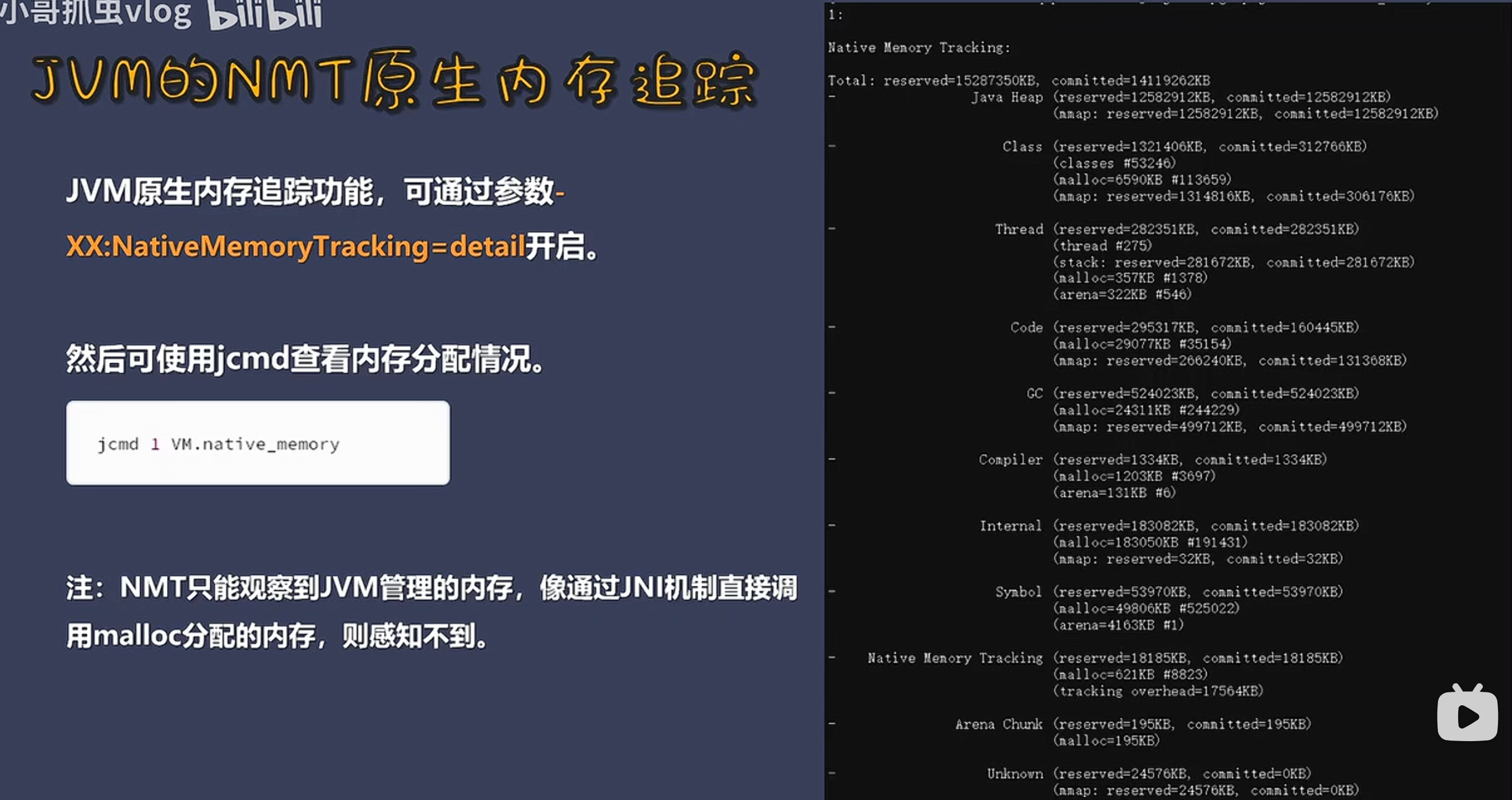Click the Unknown section label

point(1014,774)
